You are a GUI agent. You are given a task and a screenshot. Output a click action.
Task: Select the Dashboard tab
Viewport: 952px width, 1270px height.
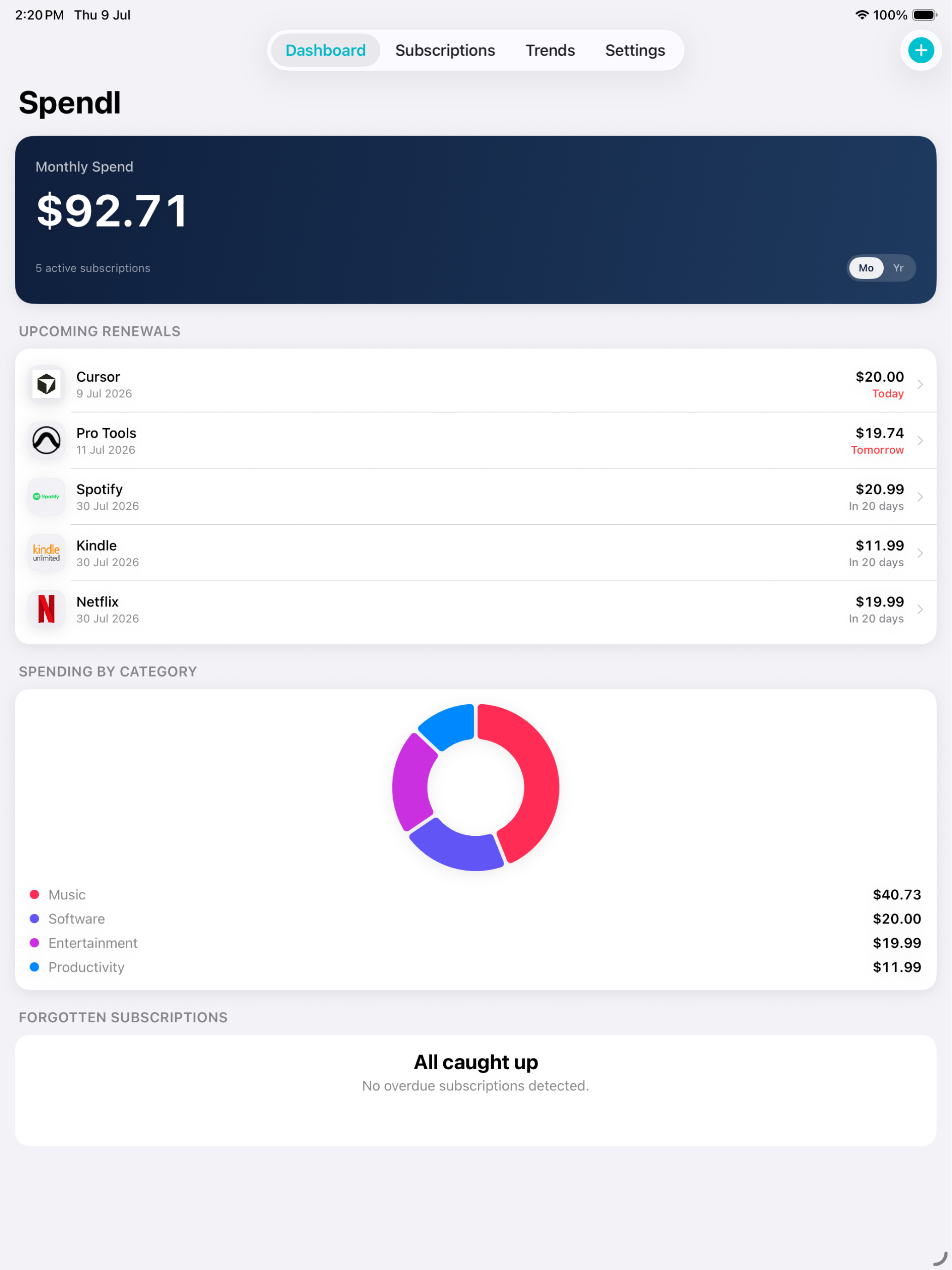(x=325, y=50)
